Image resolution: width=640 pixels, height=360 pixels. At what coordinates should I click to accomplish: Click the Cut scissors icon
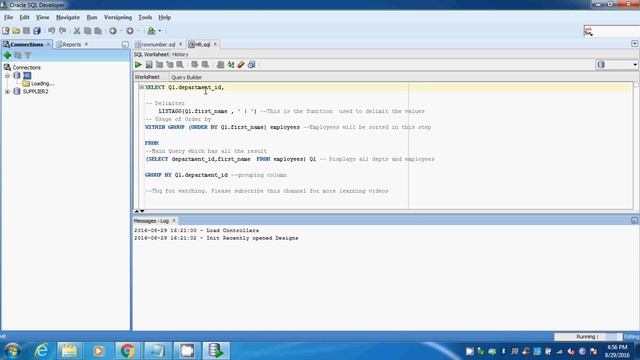click(x=77, y=31)
